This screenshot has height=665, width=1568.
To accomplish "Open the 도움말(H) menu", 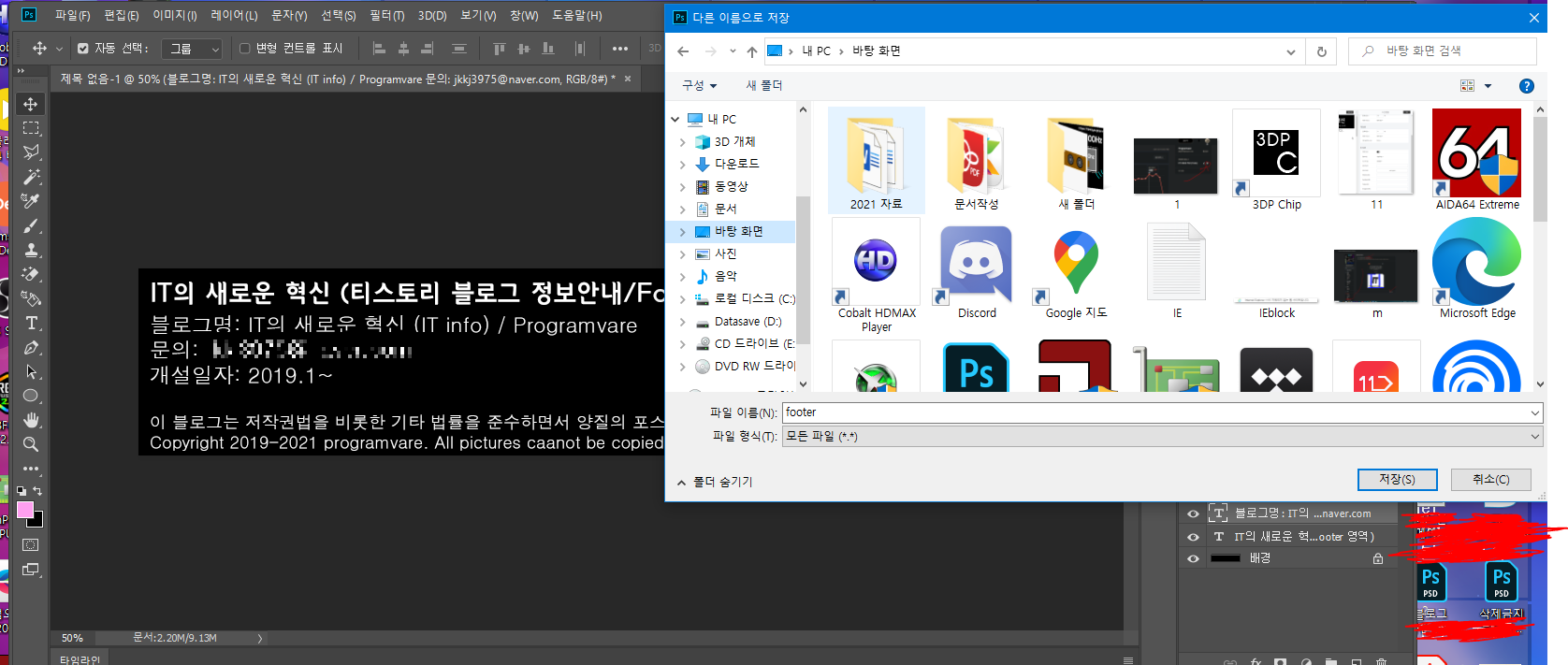I will [577, 16].
